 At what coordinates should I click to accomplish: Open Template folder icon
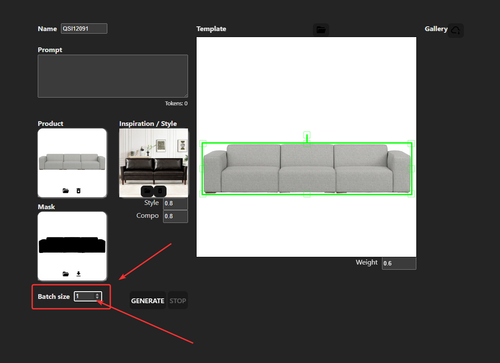click(x=321, y=30)
